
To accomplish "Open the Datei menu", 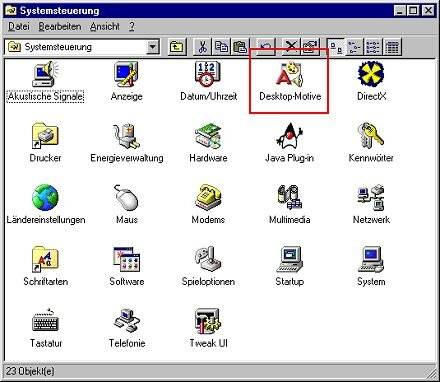I will (19, 26).
